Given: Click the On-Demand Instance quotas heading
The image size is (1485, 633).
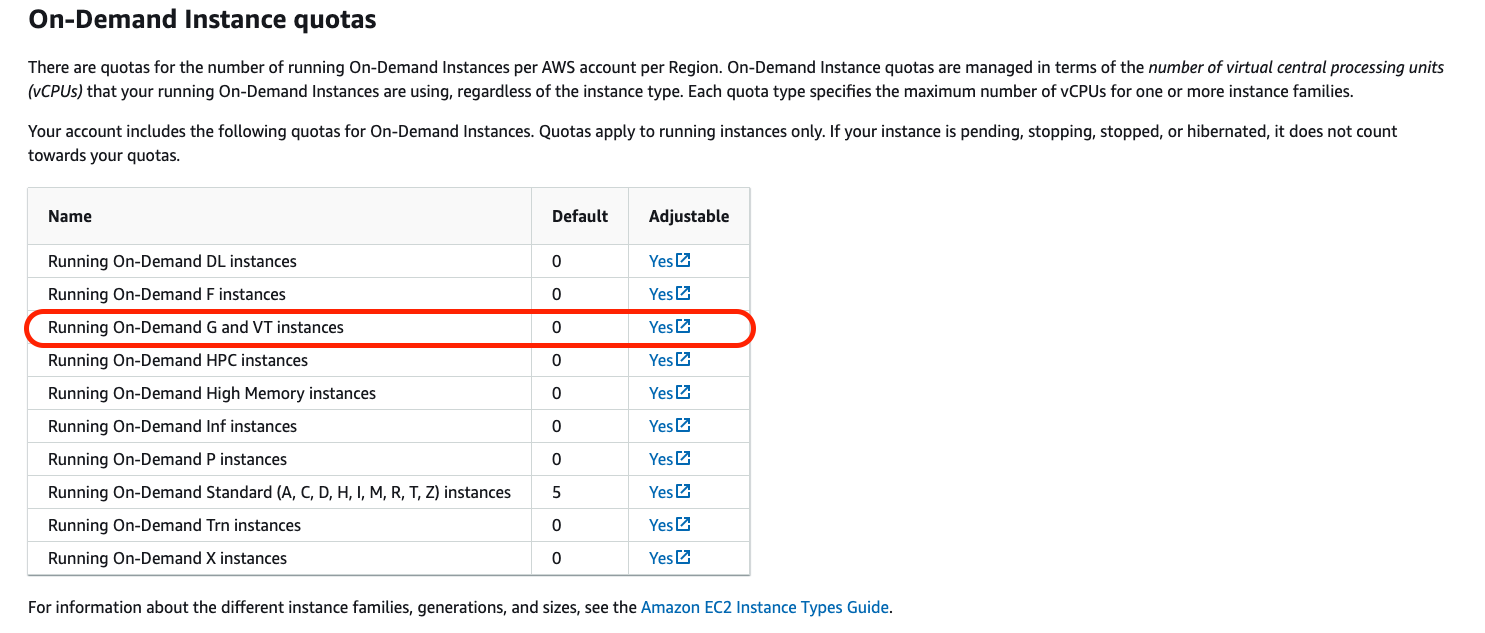Looking at the screenshot, I should tap(203, 19).
